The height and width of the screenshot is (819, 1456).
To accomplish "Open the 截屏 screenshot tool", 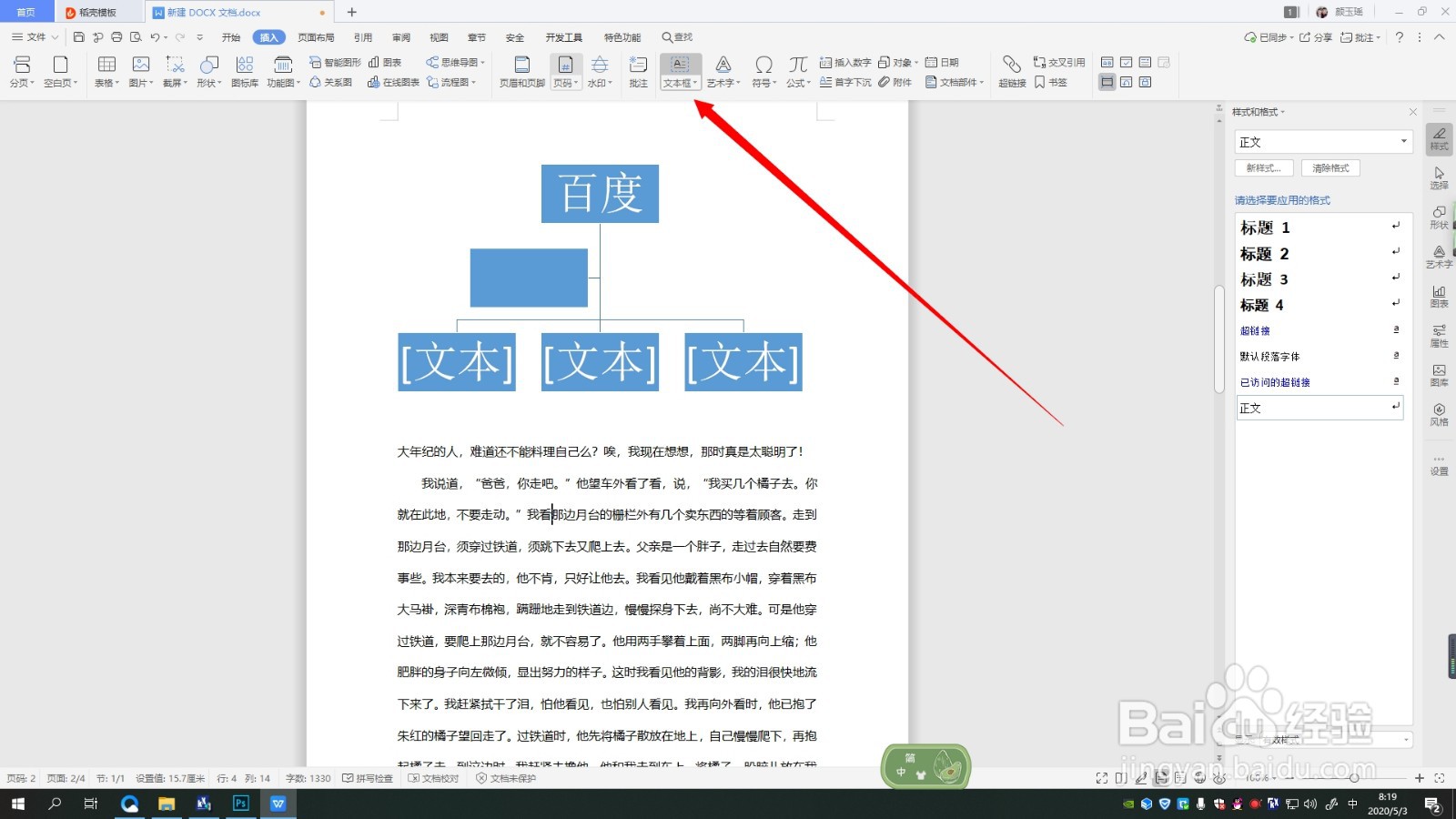I will coord(175,71).
